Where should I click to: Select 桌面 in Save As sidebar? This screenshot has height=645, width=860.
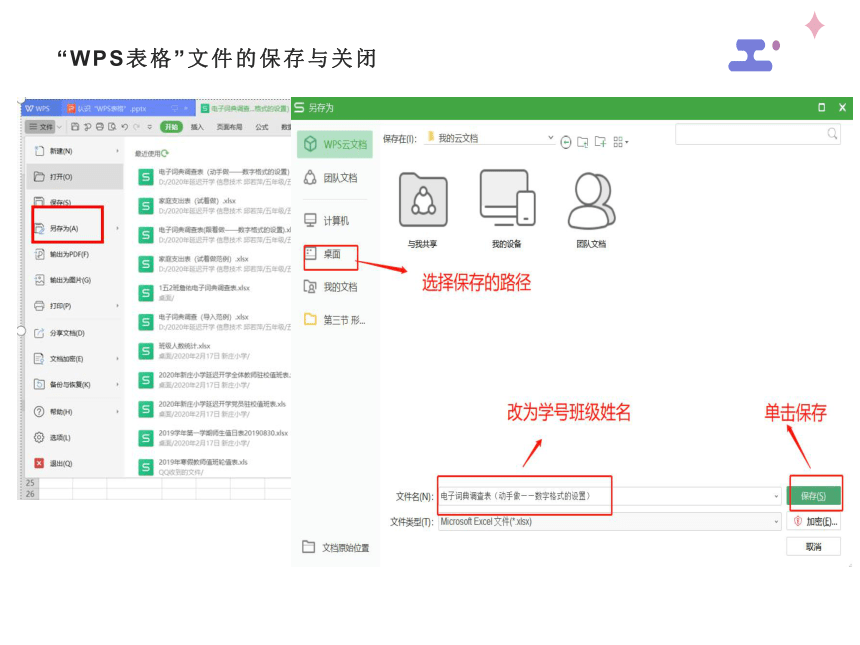pyautogui.click(x=331, y=254)
